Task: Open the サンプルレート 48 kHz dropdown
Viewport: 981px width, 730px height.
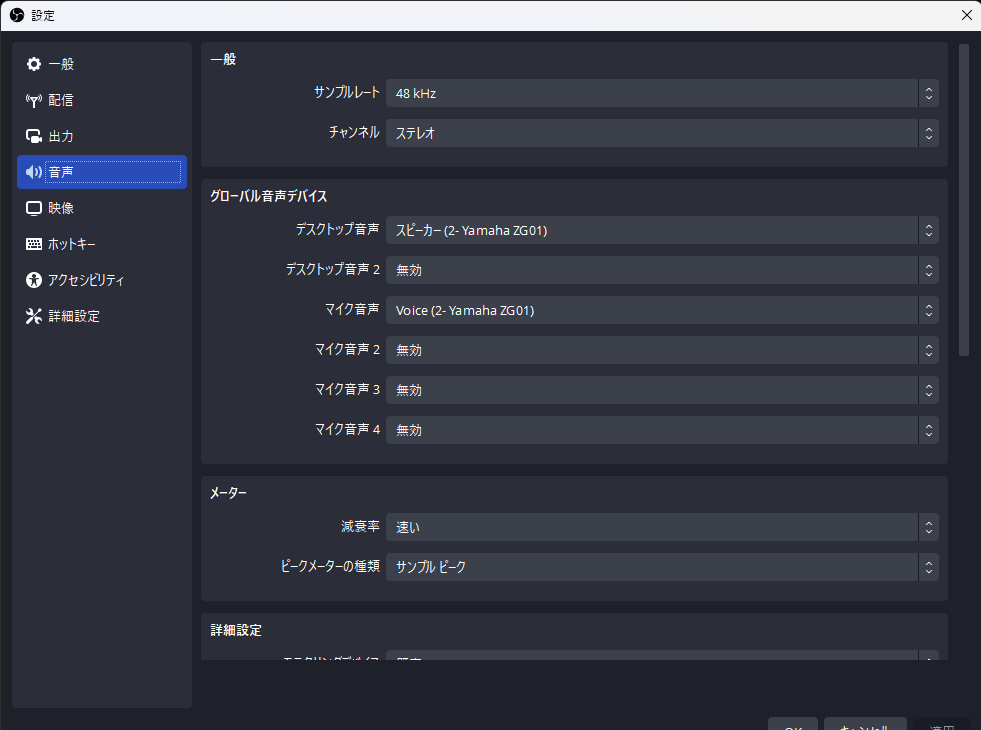Action: point(661,93)
